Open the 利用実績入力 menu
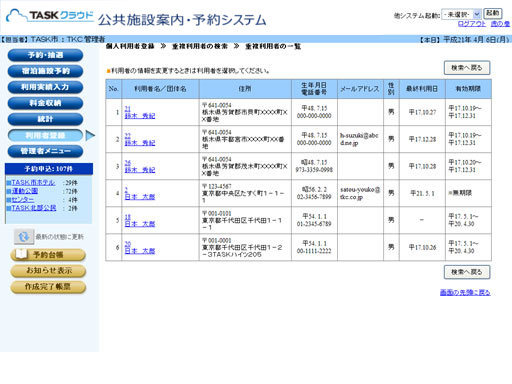Viewport: 512px width, 384px height. [x=45, y=87]
